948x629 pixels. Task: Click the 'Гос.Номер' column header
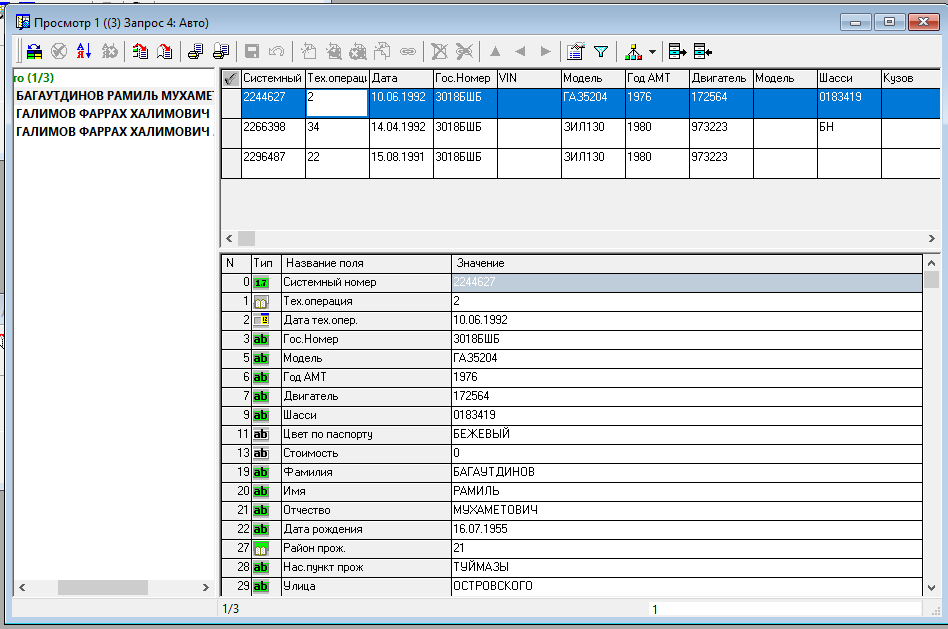coord(464,78)
